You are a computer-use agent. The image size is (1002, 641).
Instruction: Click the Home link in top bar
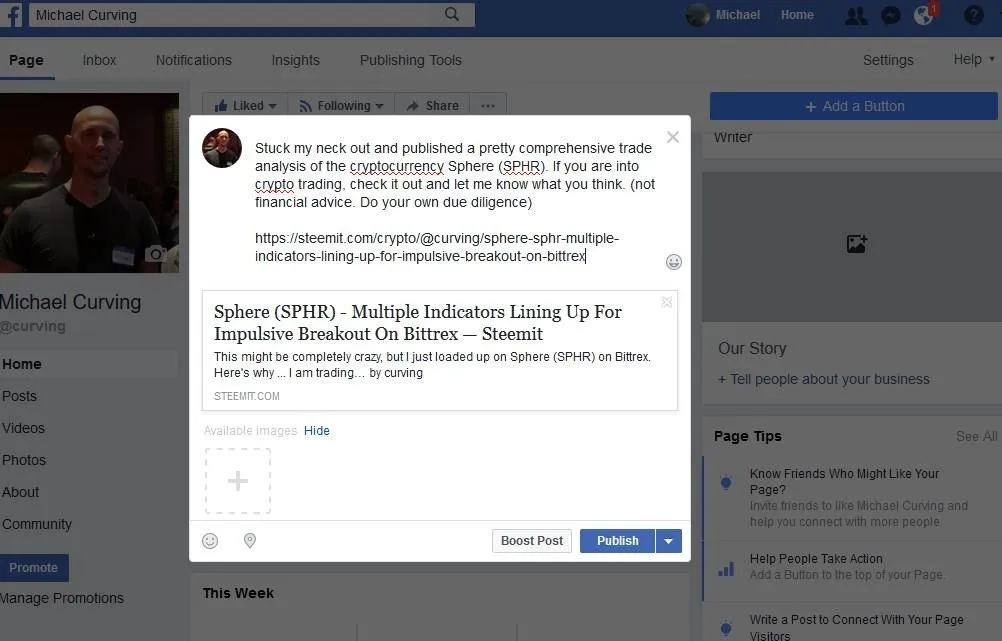(x=797, y=15)
